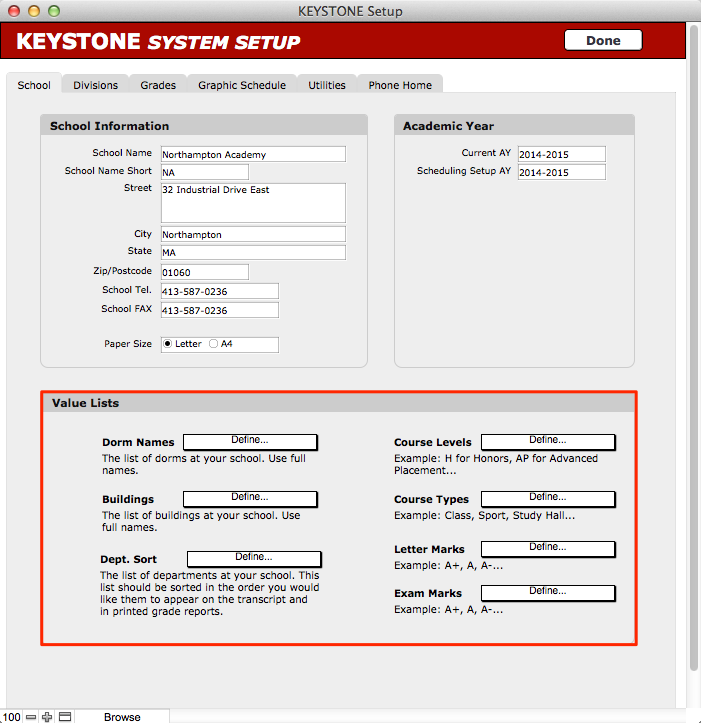The width and height of the screenshot is (701, 723).
Task: Open the Utilities tab
Action: pyautogui.click(x=327, y=85)
